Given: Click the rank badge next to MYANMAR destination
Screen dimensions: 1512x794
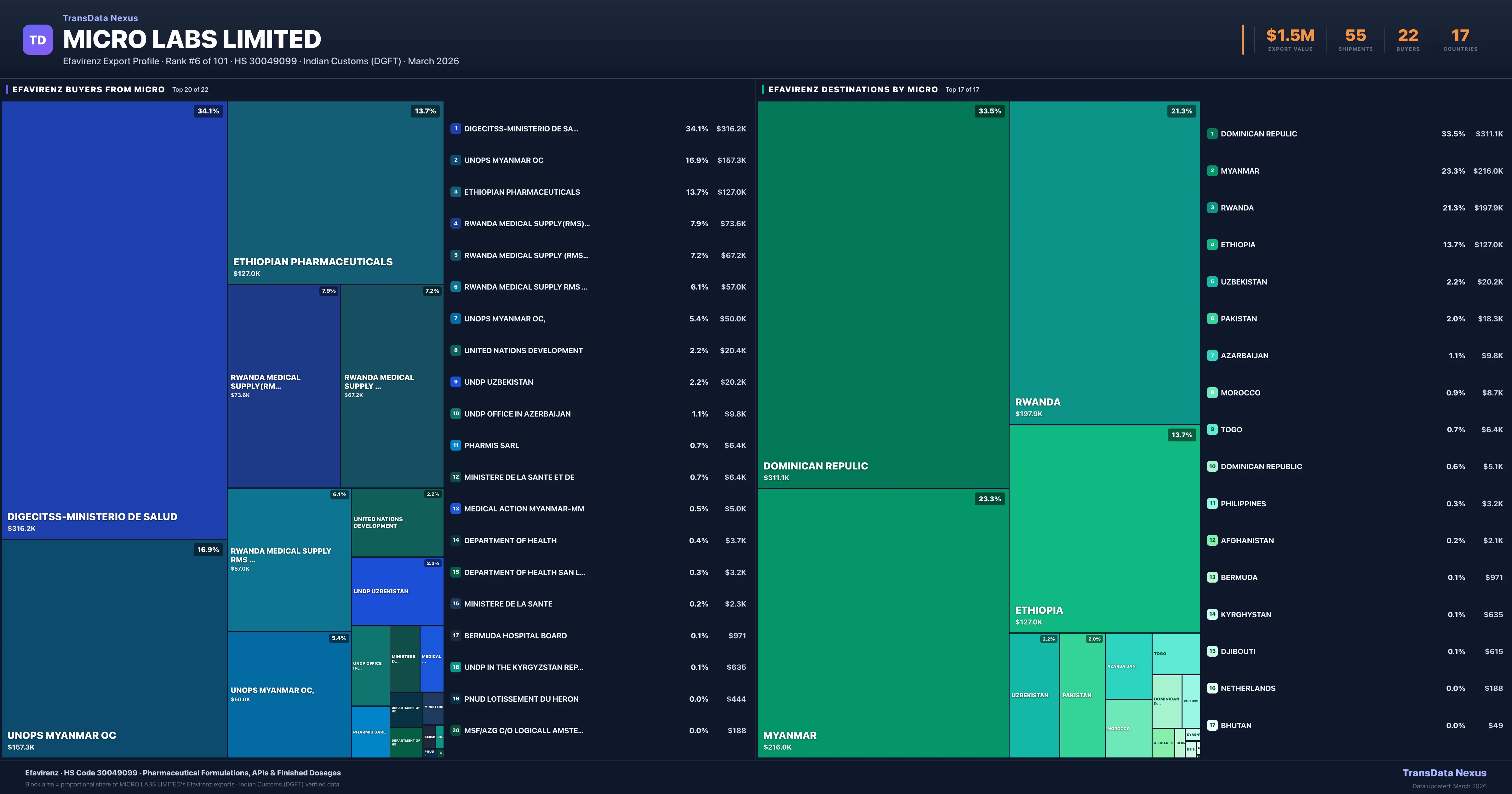Looking at the screenshot, I should point(1212,171).
